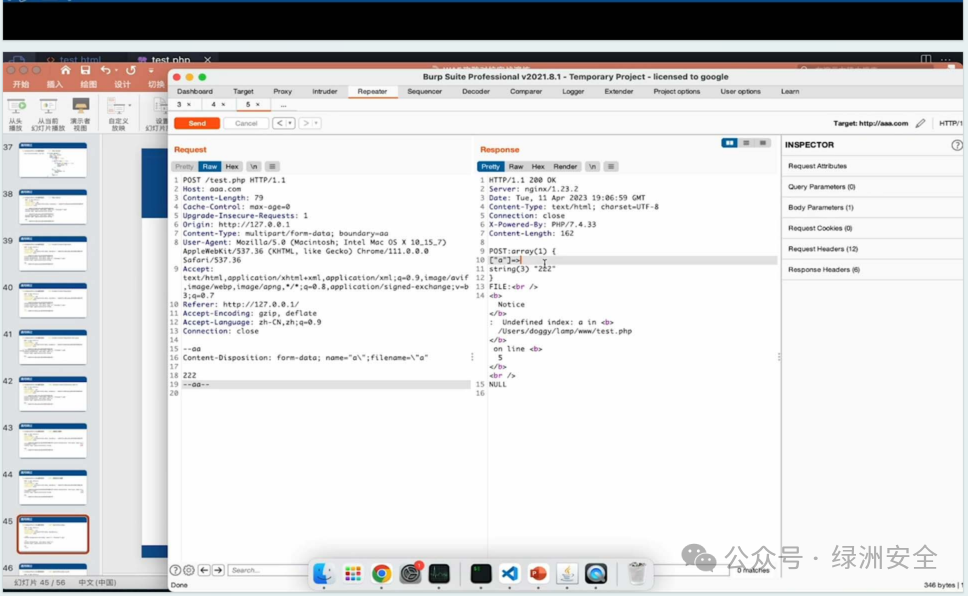Screen dimensions: 968x596
Task: Click the Request search input field
Action: pyautogui.click(x=267, y=570)
